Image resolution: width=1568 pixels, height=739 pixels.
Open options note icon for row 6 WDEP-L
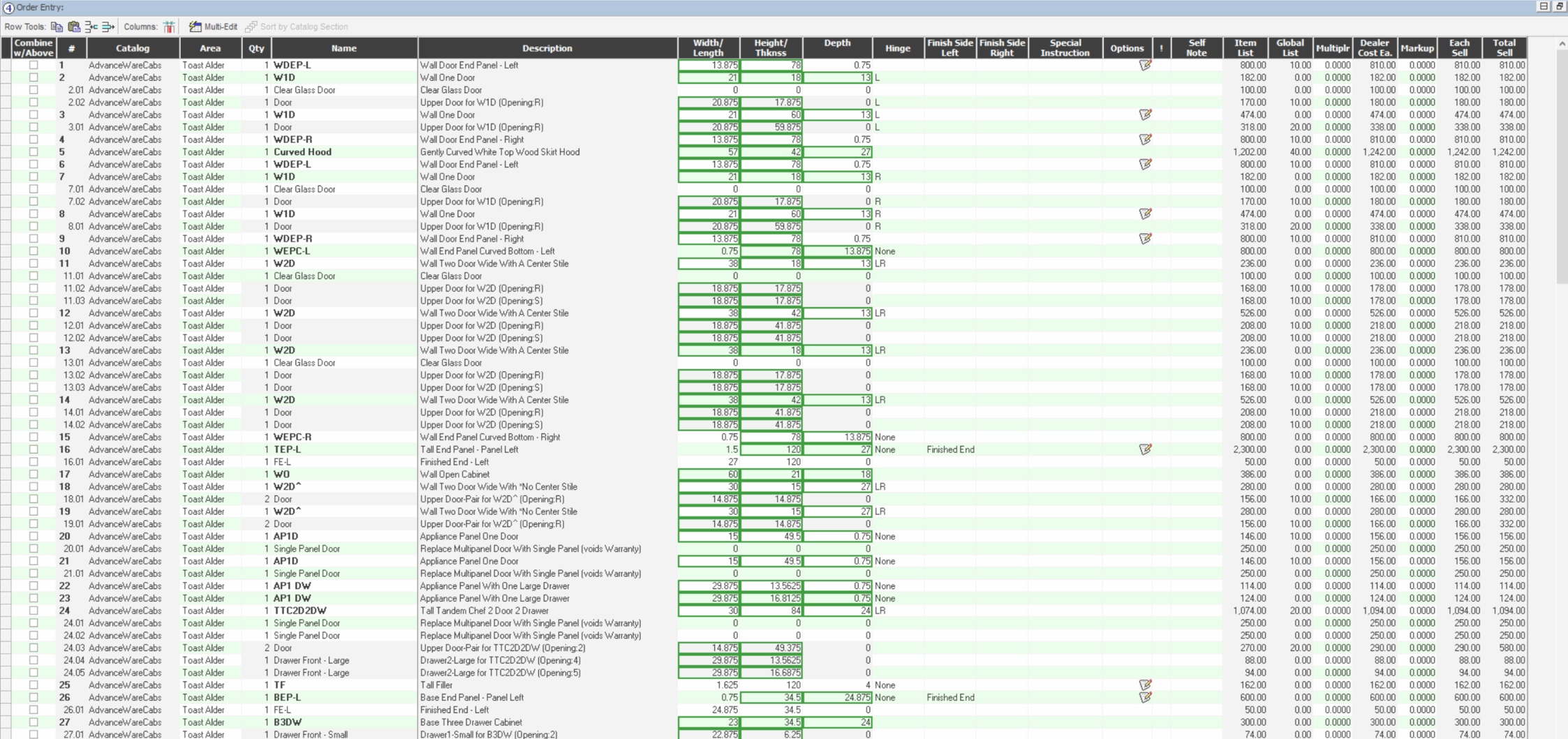click(1145, 164)
